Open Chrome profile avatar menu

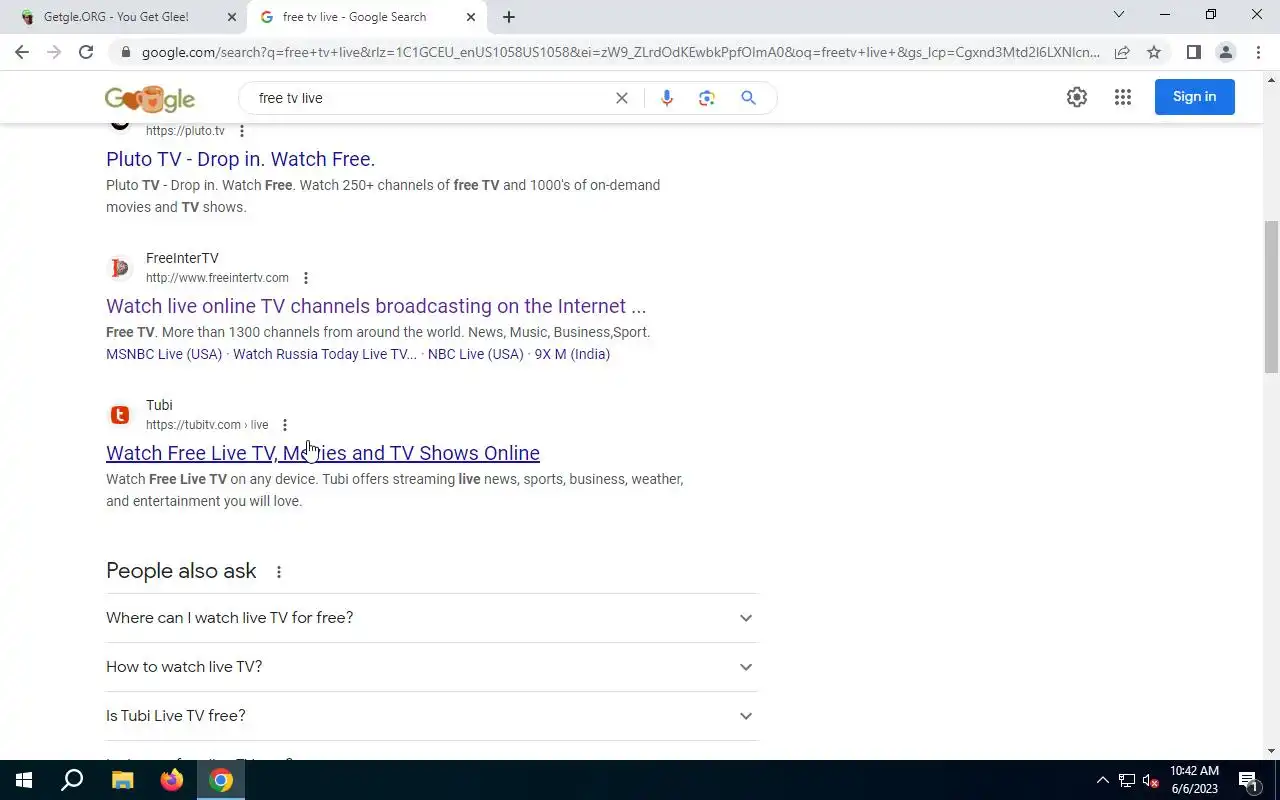point(1226,52)
